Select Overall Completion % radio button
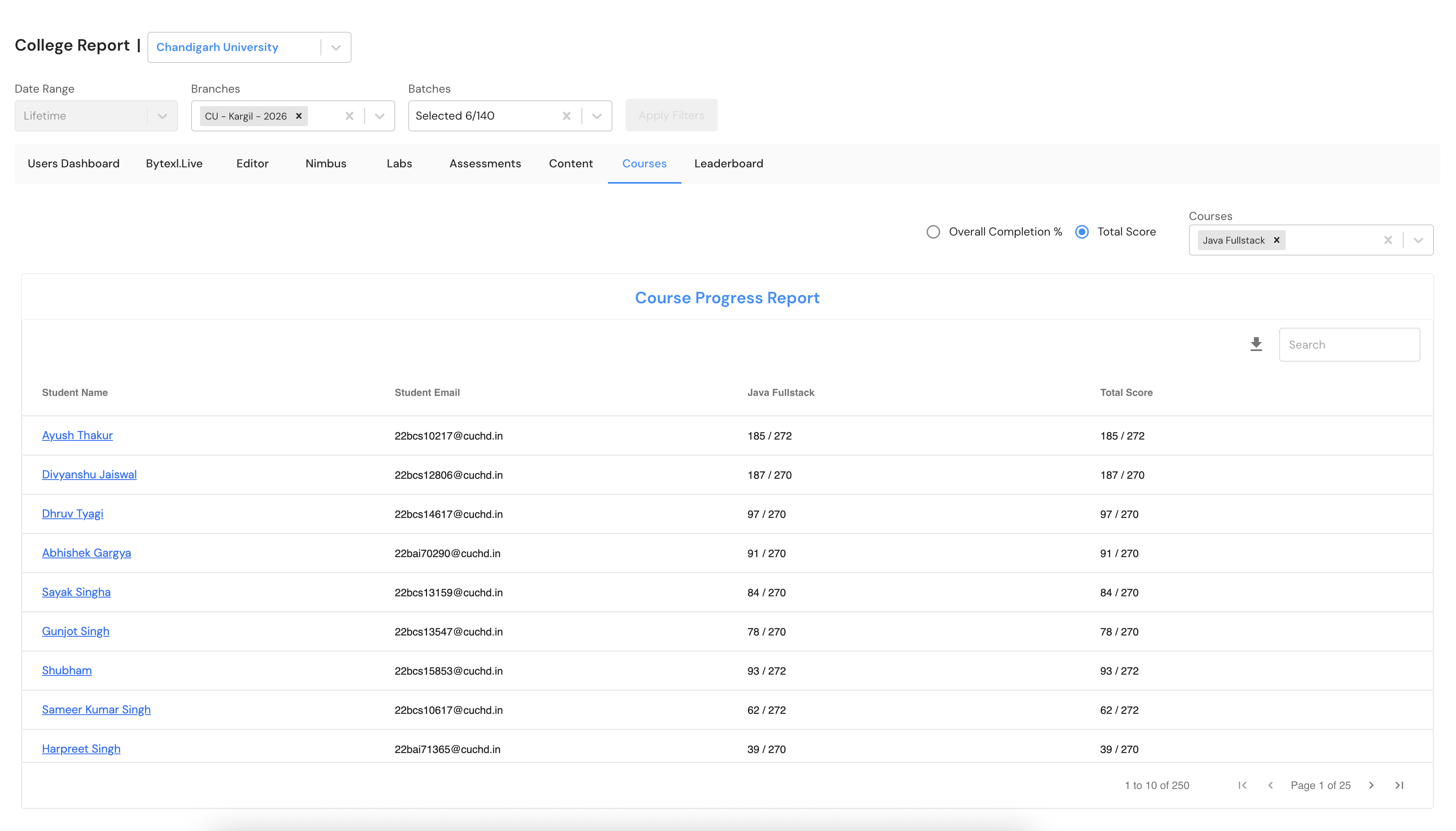1456x831 pixels. (933, 232)
